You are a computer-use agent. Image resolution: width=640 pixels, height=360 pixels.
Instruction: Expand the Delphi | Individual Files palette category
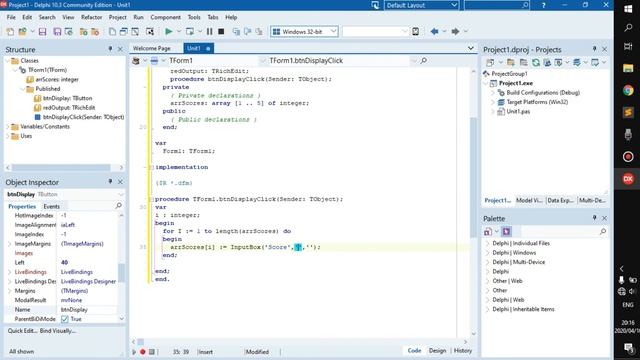[x=487, y=243]
